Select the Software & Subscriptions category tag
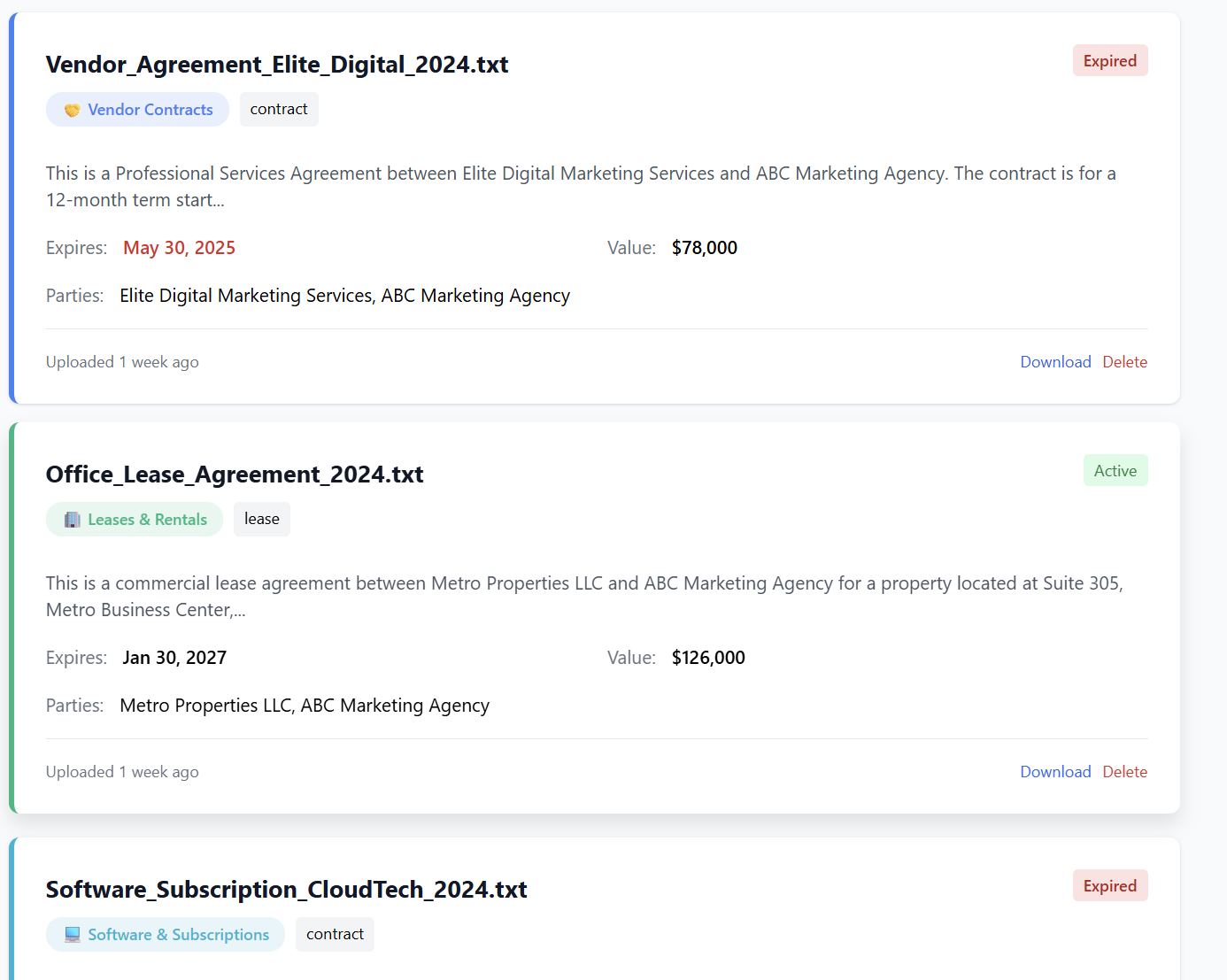The height and width of the screenshot is (980, 1227). click(x=166, y=935)
